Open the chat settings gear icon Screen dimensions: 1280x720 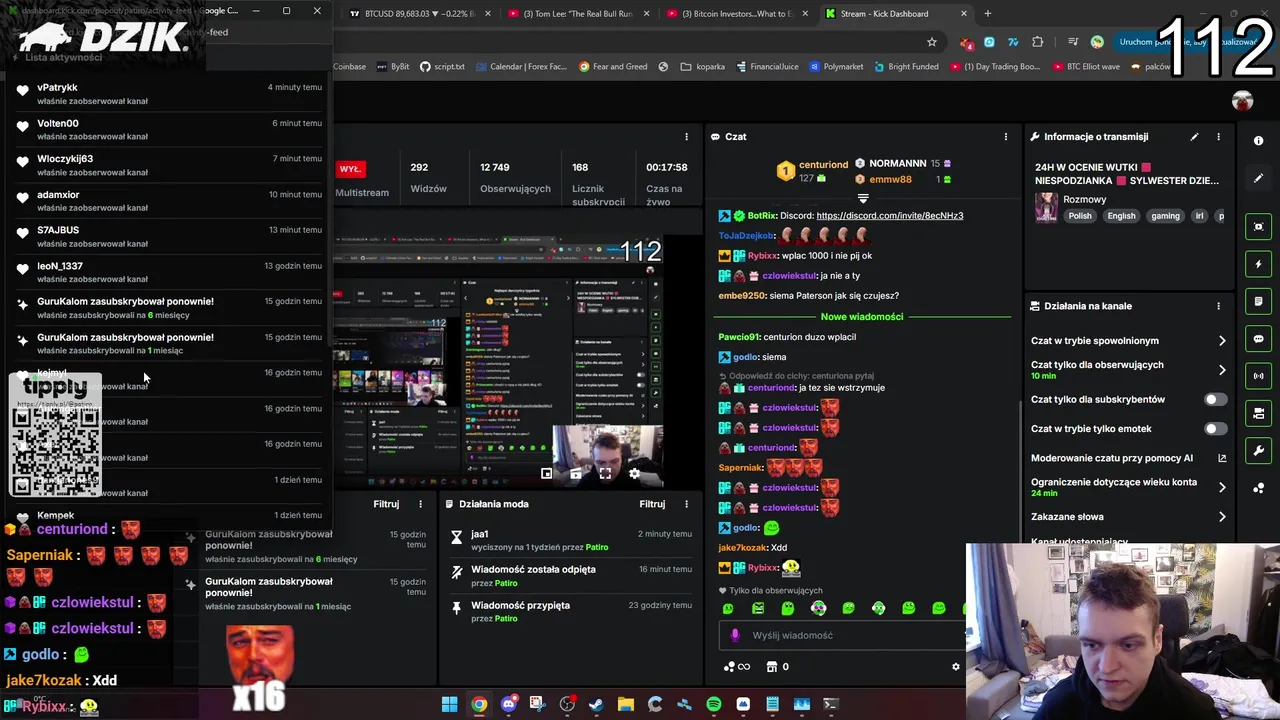955,667
